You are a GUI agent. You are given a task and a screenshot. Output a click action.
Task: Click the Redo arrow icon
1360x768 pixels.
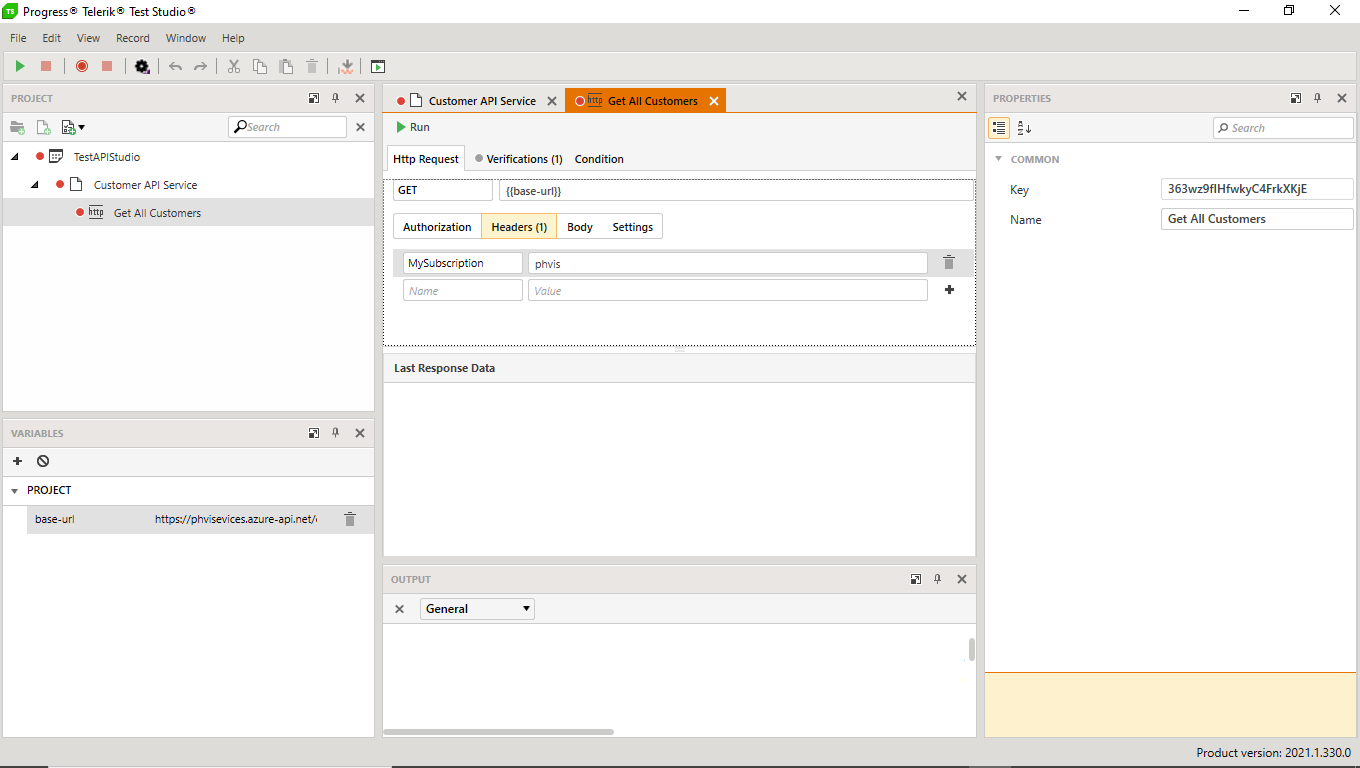click(x=200, y=66)
